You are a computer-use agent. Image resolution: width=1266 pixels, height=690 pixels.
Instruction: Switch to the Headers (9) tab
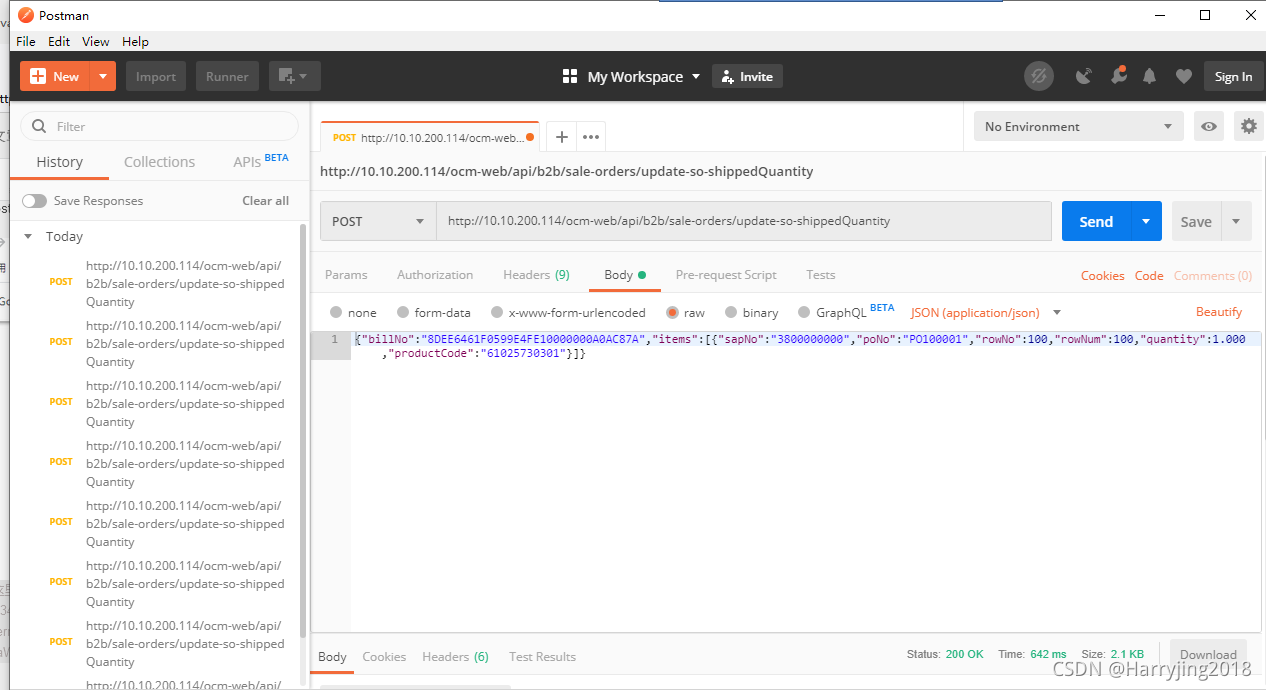tap(536, 274)
